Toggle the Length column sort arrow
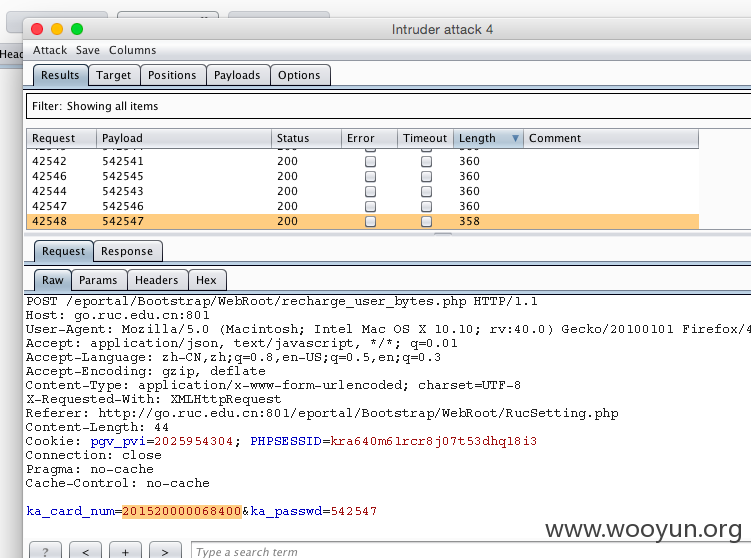 (x=515, y=138)
